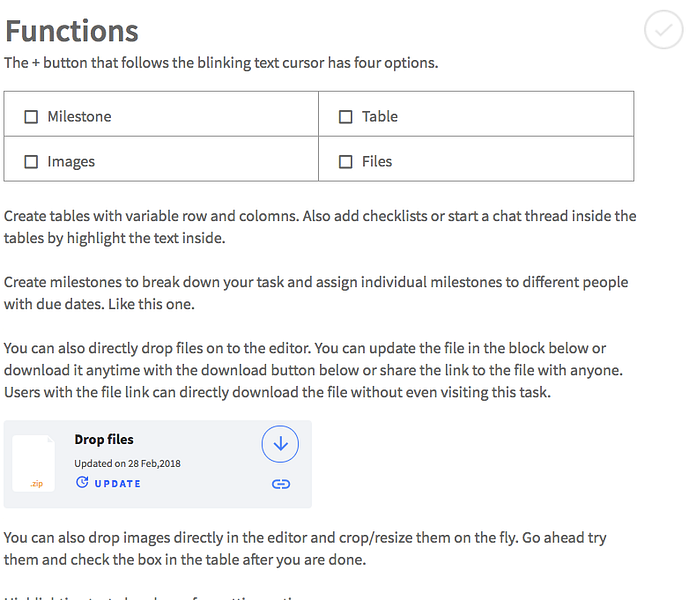
Task: Toggle the Files checkbox
Action: click(x=345, y=162)
